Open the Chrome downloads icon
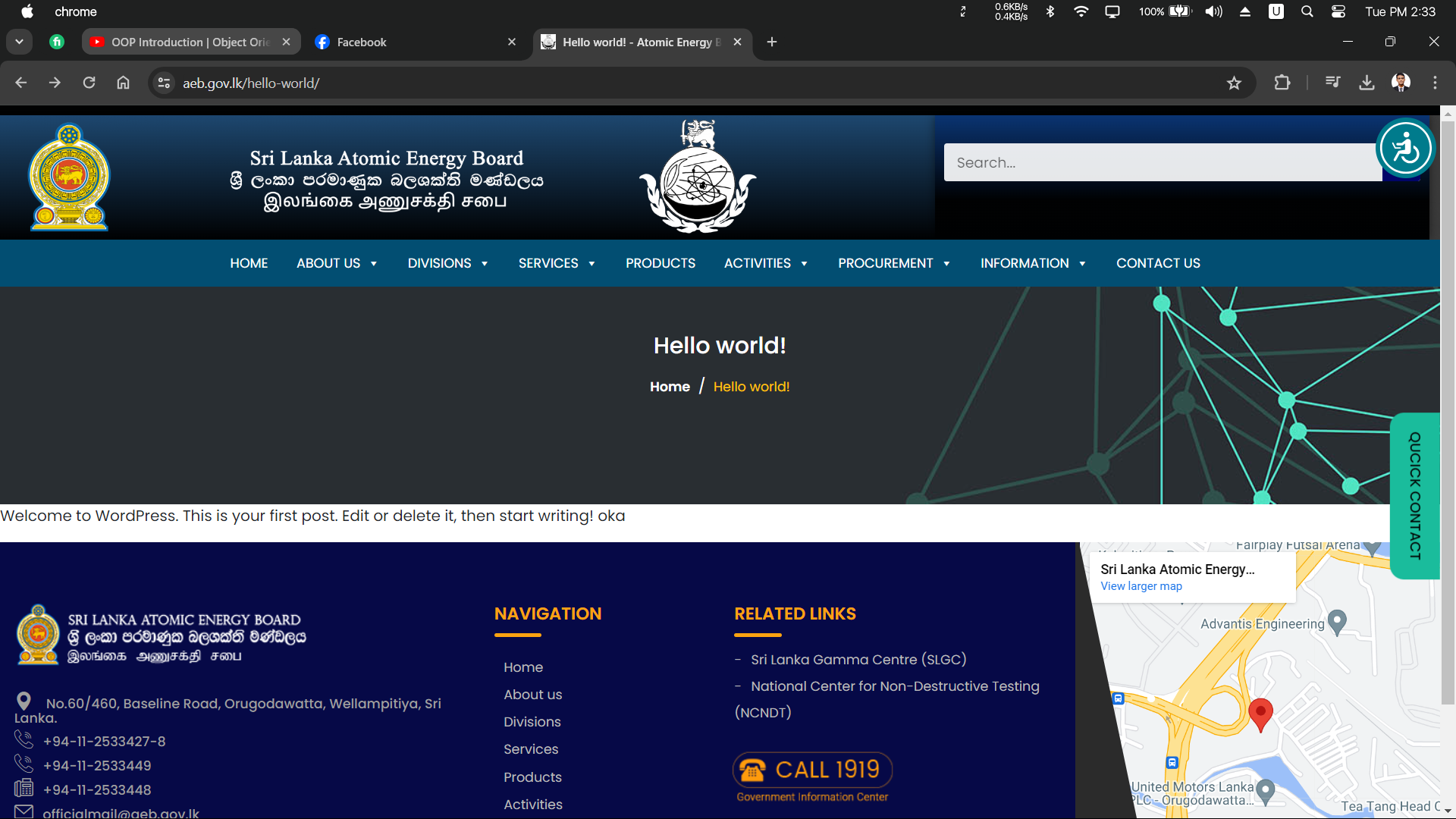The height and width of the screenshot is (819, 1456). click(x=1367, y=83)
